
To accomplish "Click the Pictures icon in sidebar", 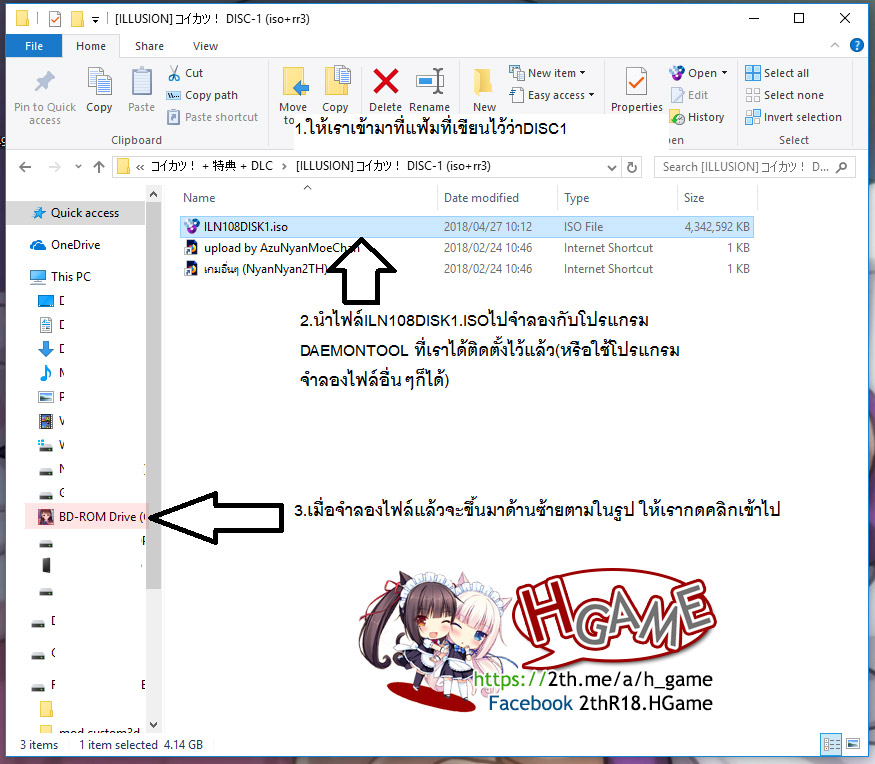I will pyautogui.click(x=46, y=397).
